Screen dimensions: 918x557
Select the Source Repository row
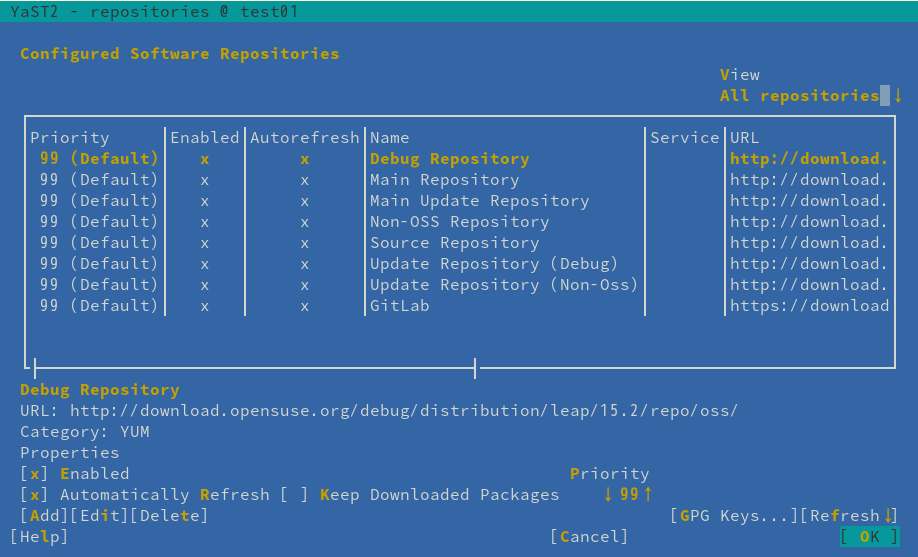(x=460, y=243)
